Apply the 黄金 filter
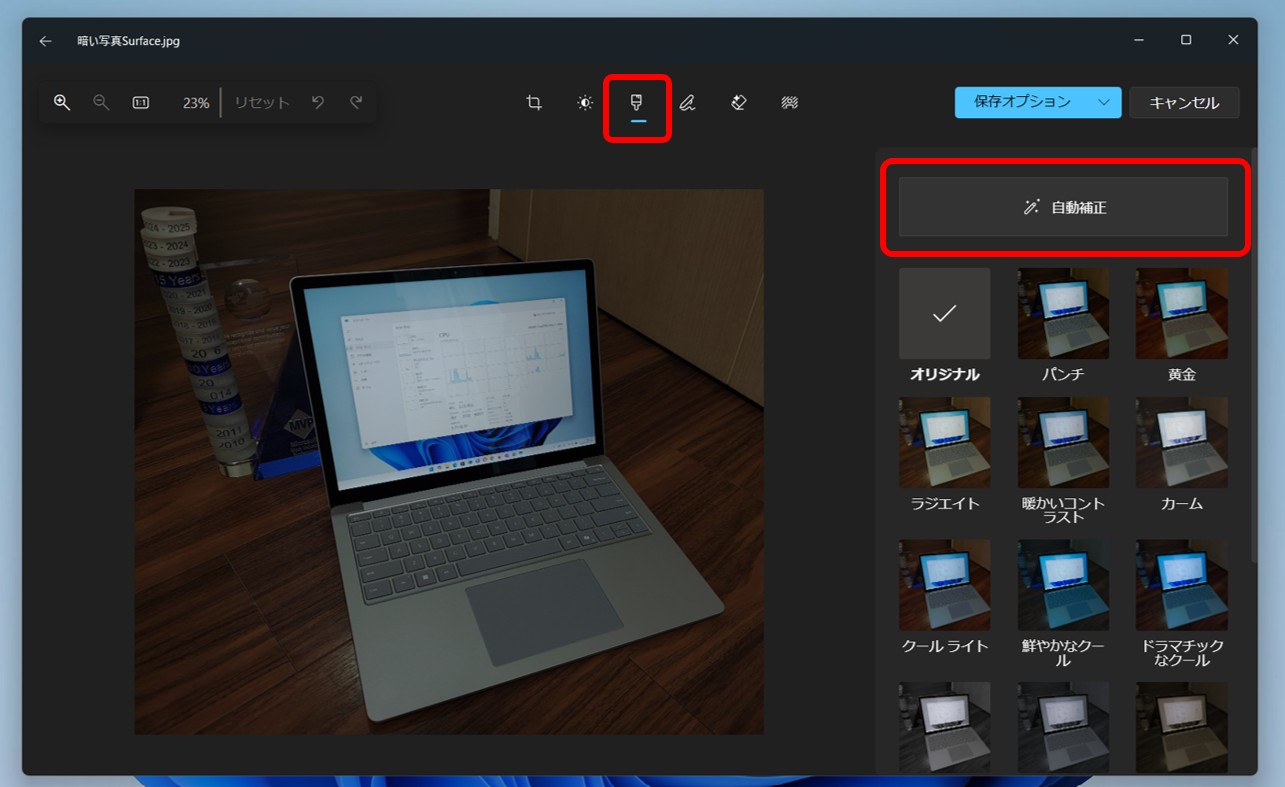This screenshot has height=787, width=1285. point(1181,314)
